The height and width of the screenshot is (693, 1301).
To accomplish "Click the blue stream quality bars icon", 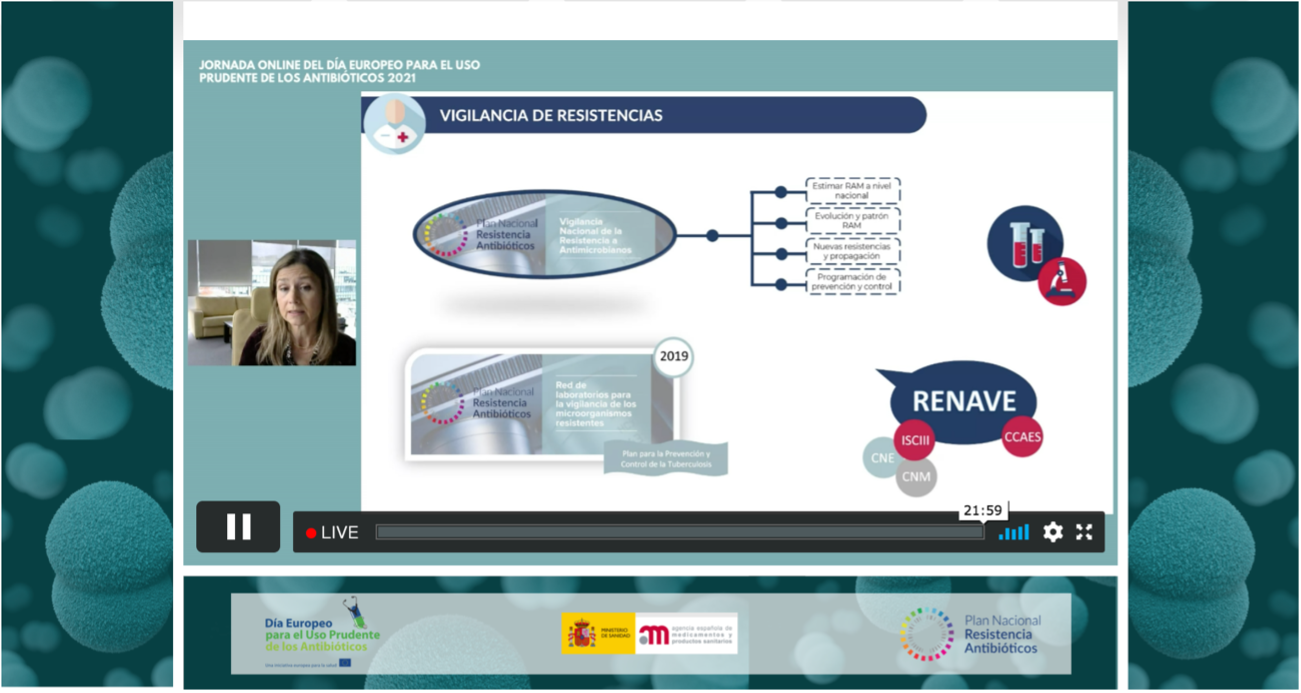I will (1014, 532).
